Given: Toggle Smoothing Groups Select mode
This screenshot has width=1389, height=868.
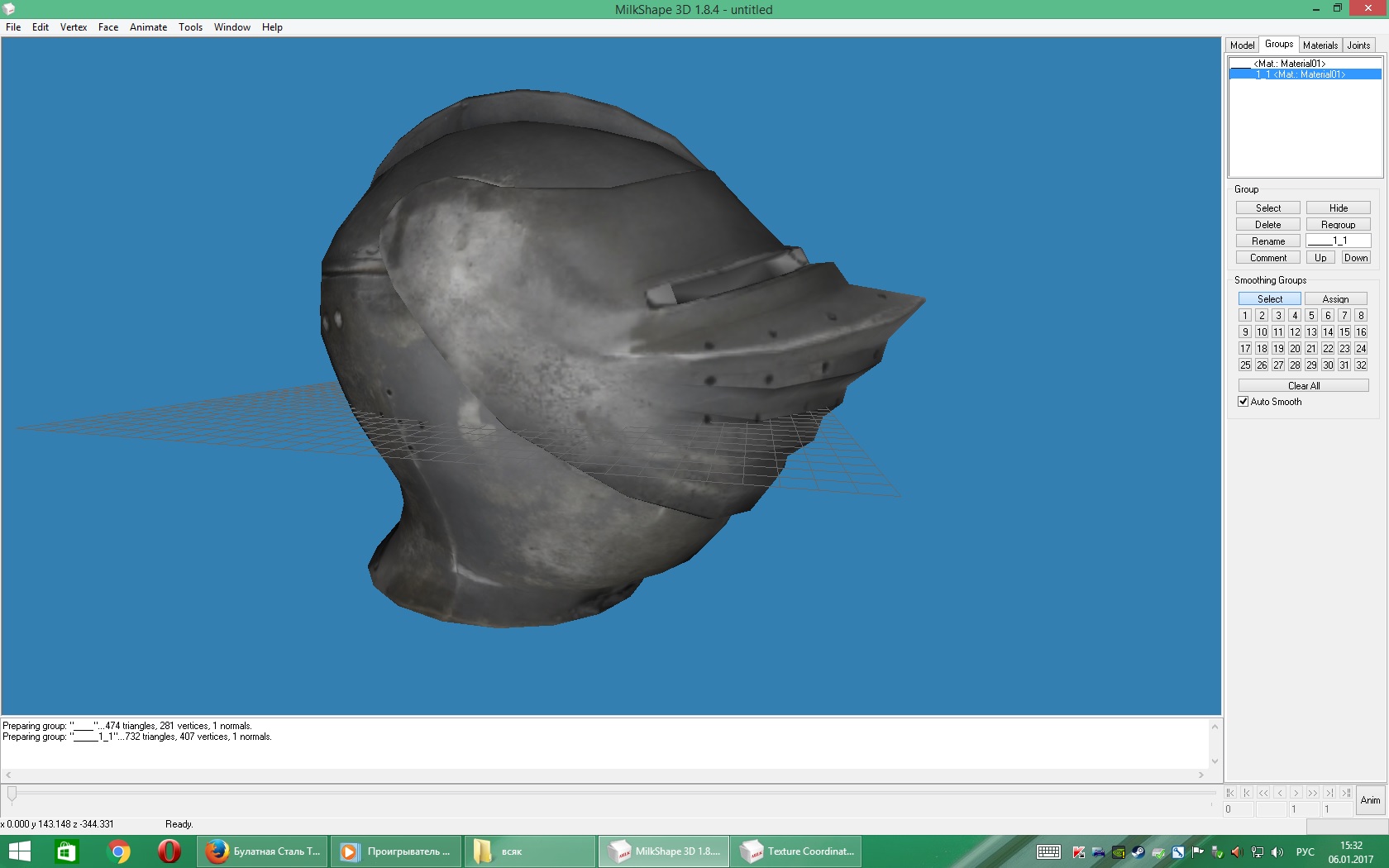Looking at the screenshot, I should click(1270, 299).
